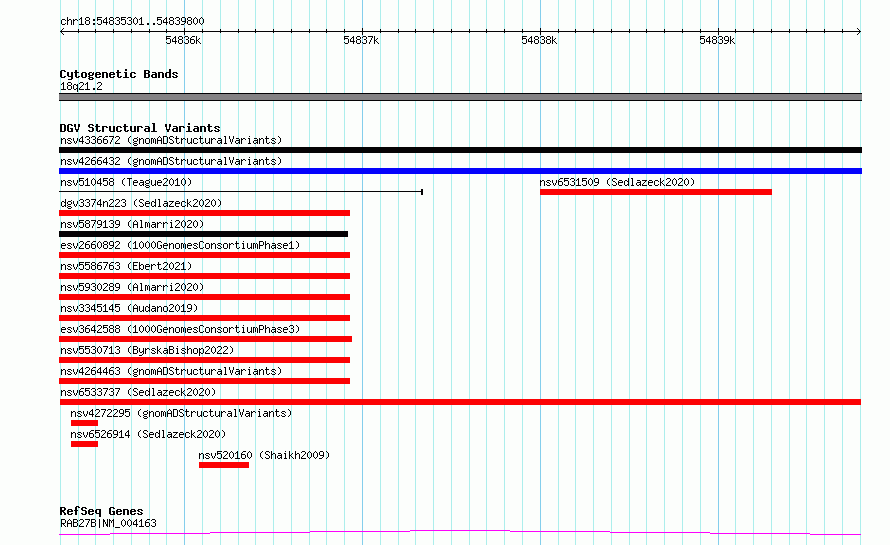Open the nsv5586763 (Ebert2021) label
The width and height of the screenshot is (890, 545).
[x=126, y=266]
